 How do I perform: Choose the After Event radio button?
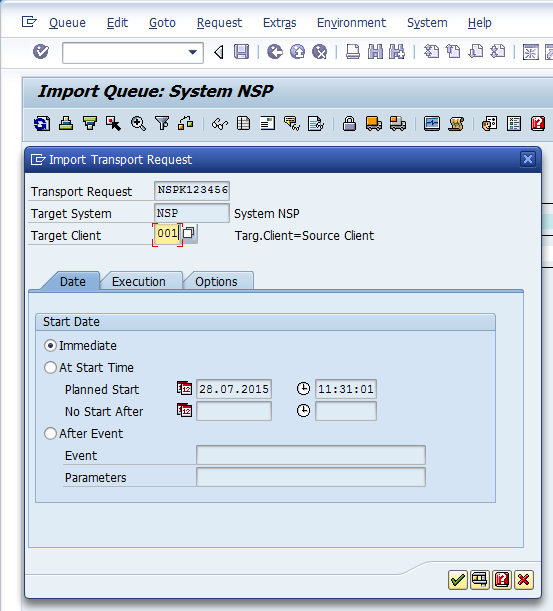pos(50,433)
